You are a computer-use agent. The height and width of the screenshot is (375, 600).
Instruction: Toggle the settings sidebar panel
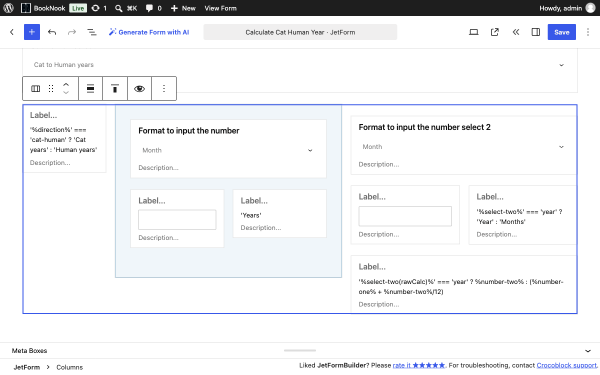pos(536,32)
